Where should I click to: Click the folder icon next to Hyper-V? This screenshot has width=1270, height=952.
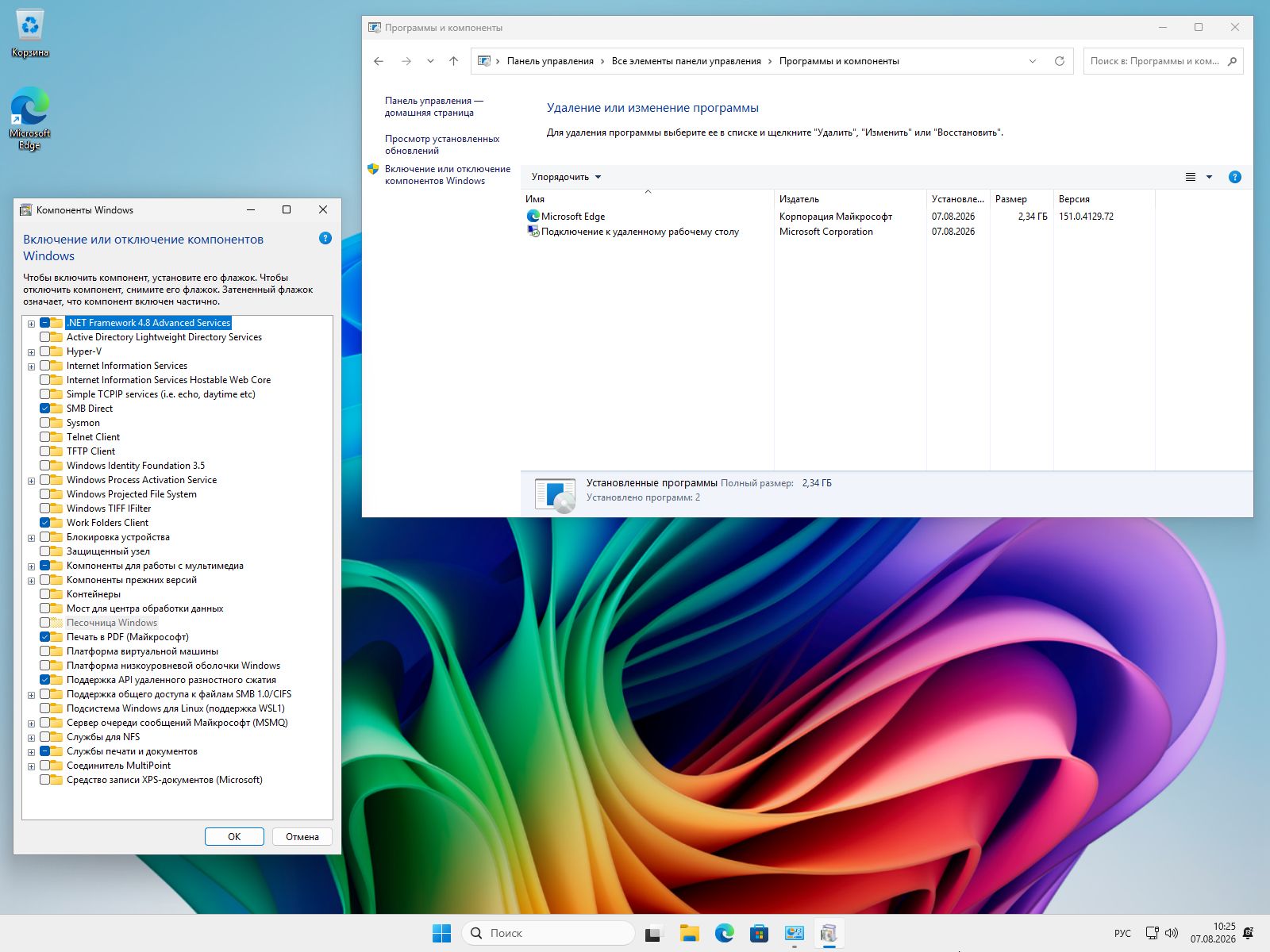[x=57, y=351]
